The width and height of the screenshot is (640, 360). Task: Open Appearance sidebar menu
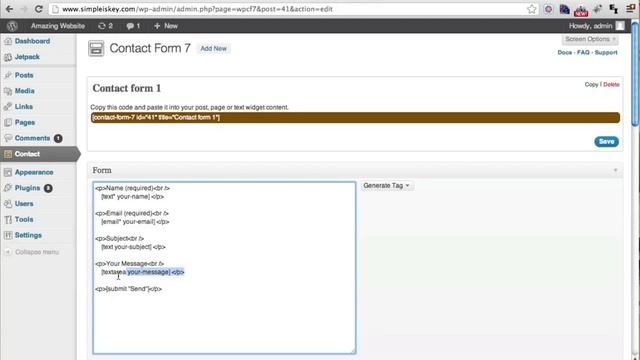(34, 172)
